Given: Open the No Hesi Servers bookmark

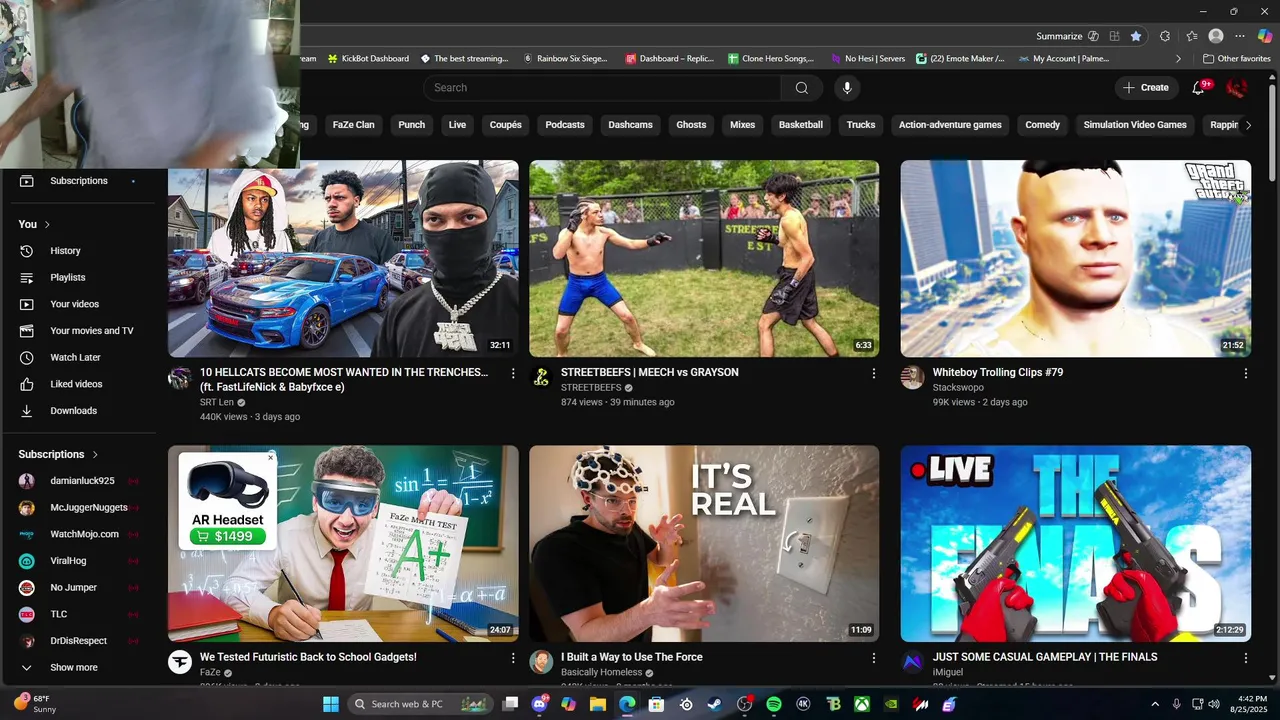Looking at the screenshot, I should pos(867,59).
